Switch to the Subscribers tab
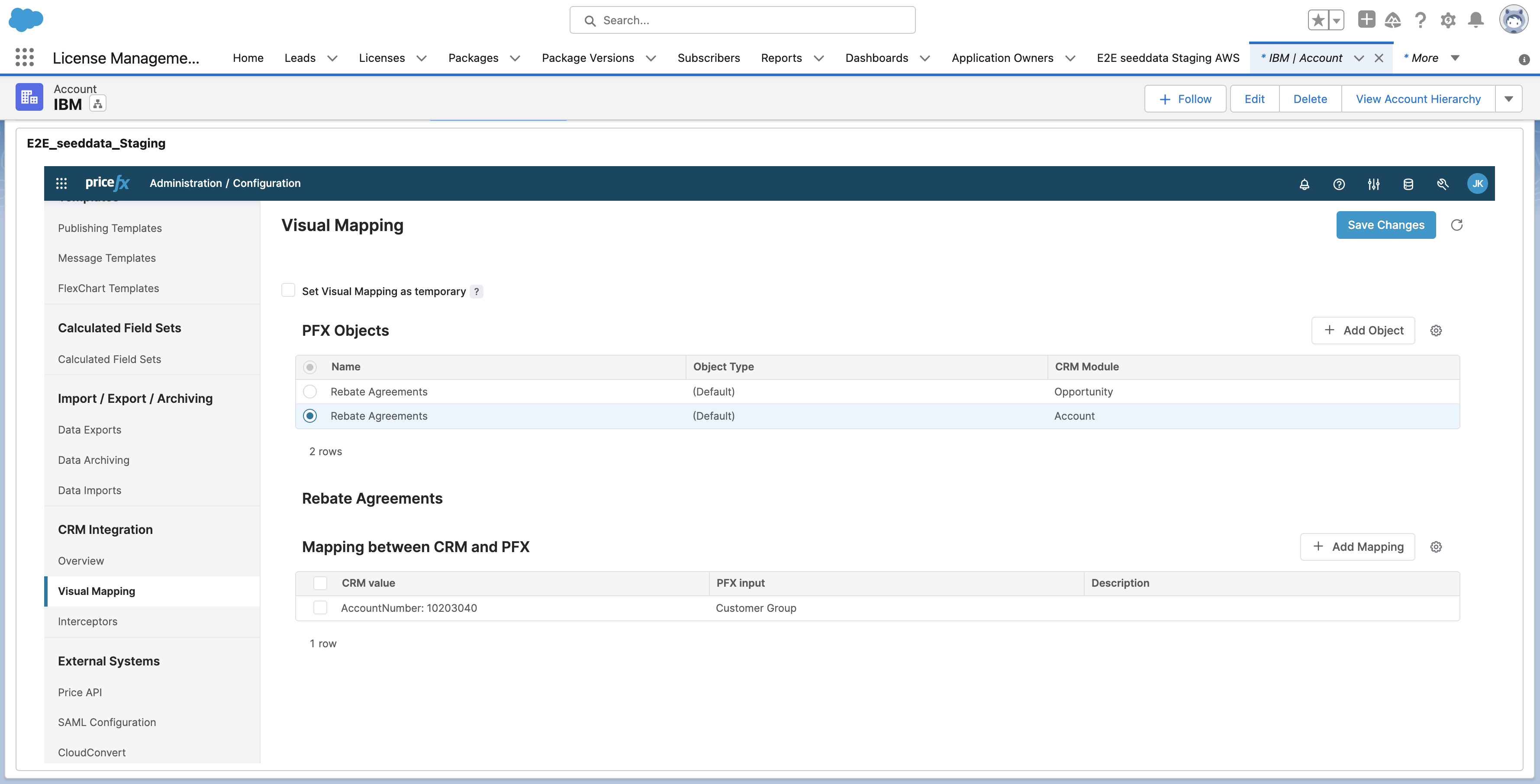The width and height of the screenshot is (1540, 784). (709, 58)
